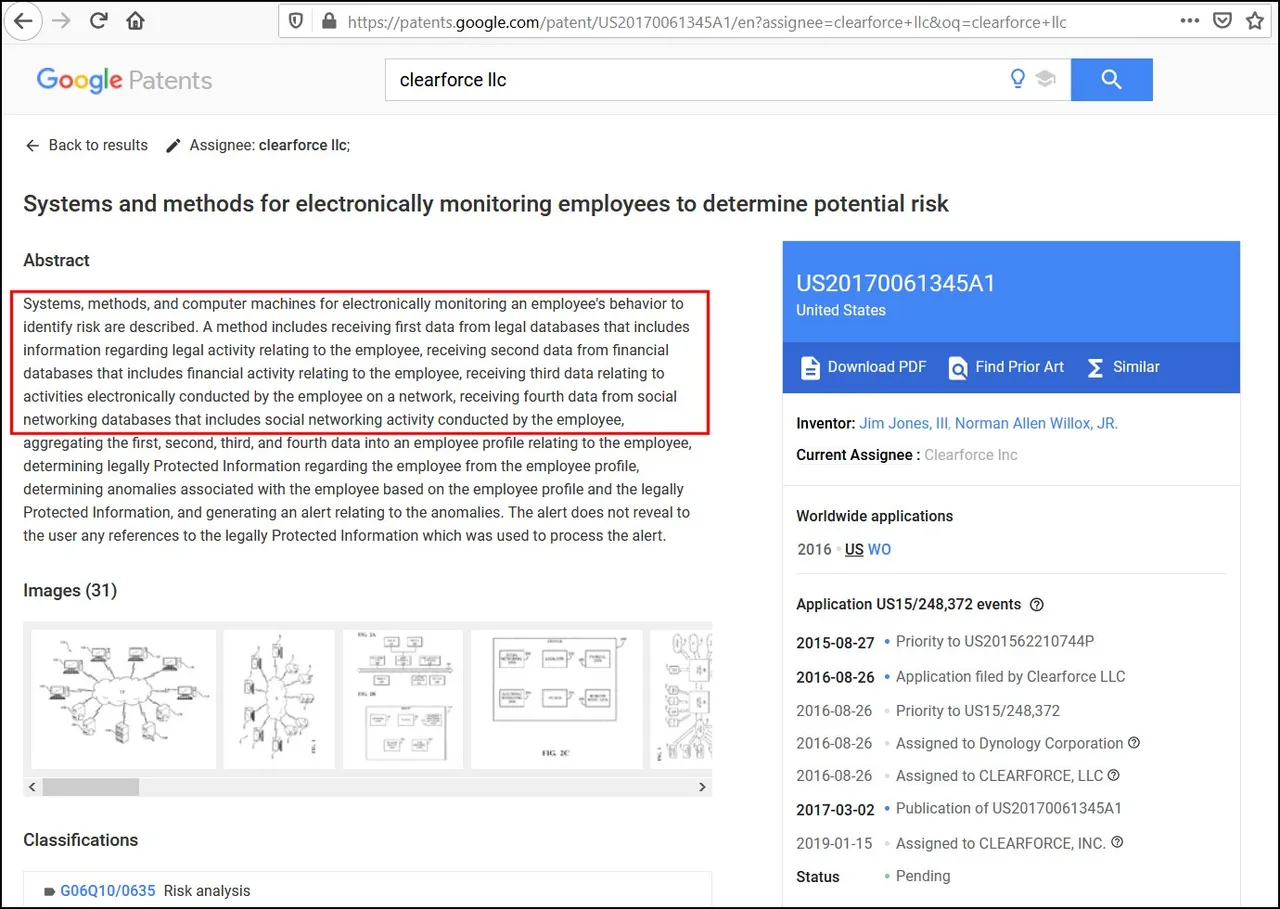Click the tracking protection shield icon

click(296, 21)
